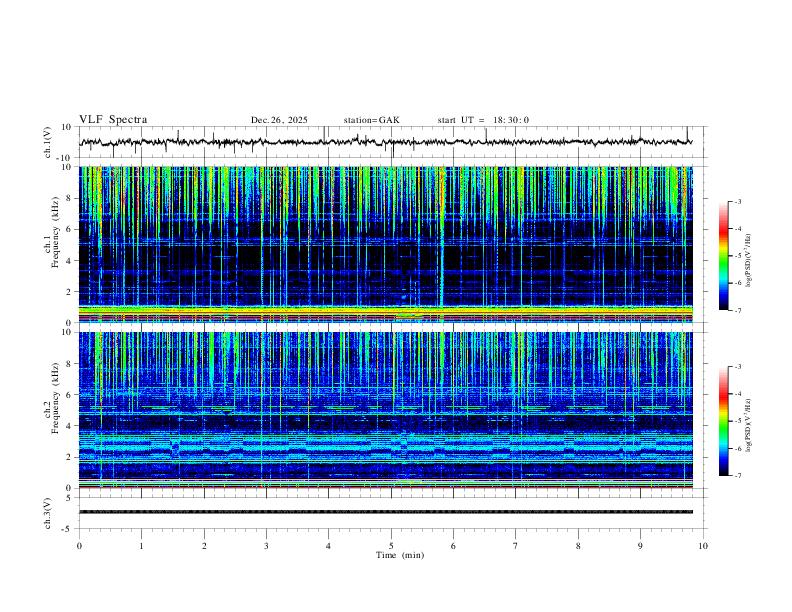Click the "-7" tick on ch.2 color bar
The image size is (792, 612).
click(x=738, y=475)
